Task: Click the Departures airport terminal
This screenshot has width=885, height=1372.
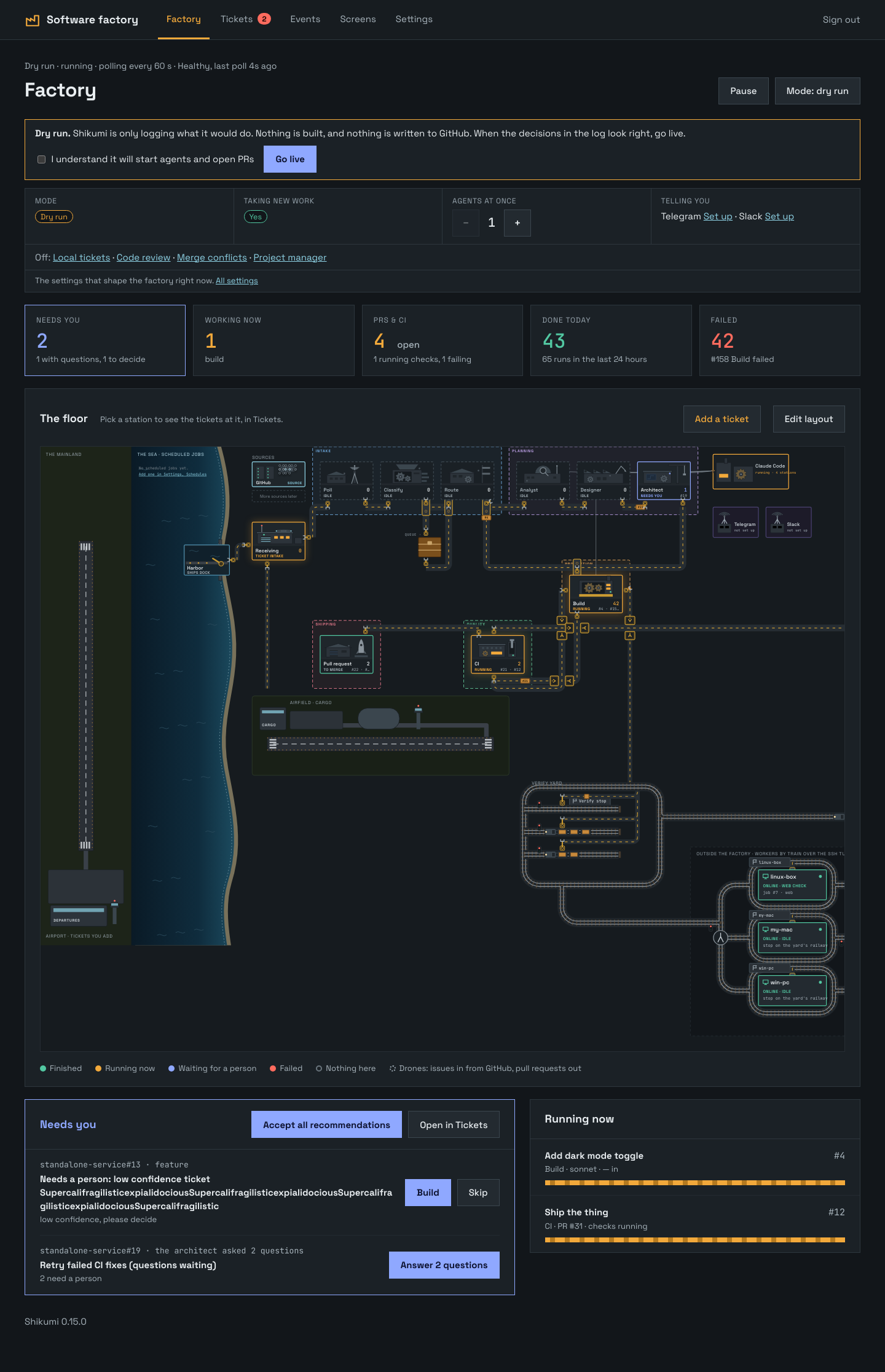Action: pyautogui.click(x=79, y=915)
